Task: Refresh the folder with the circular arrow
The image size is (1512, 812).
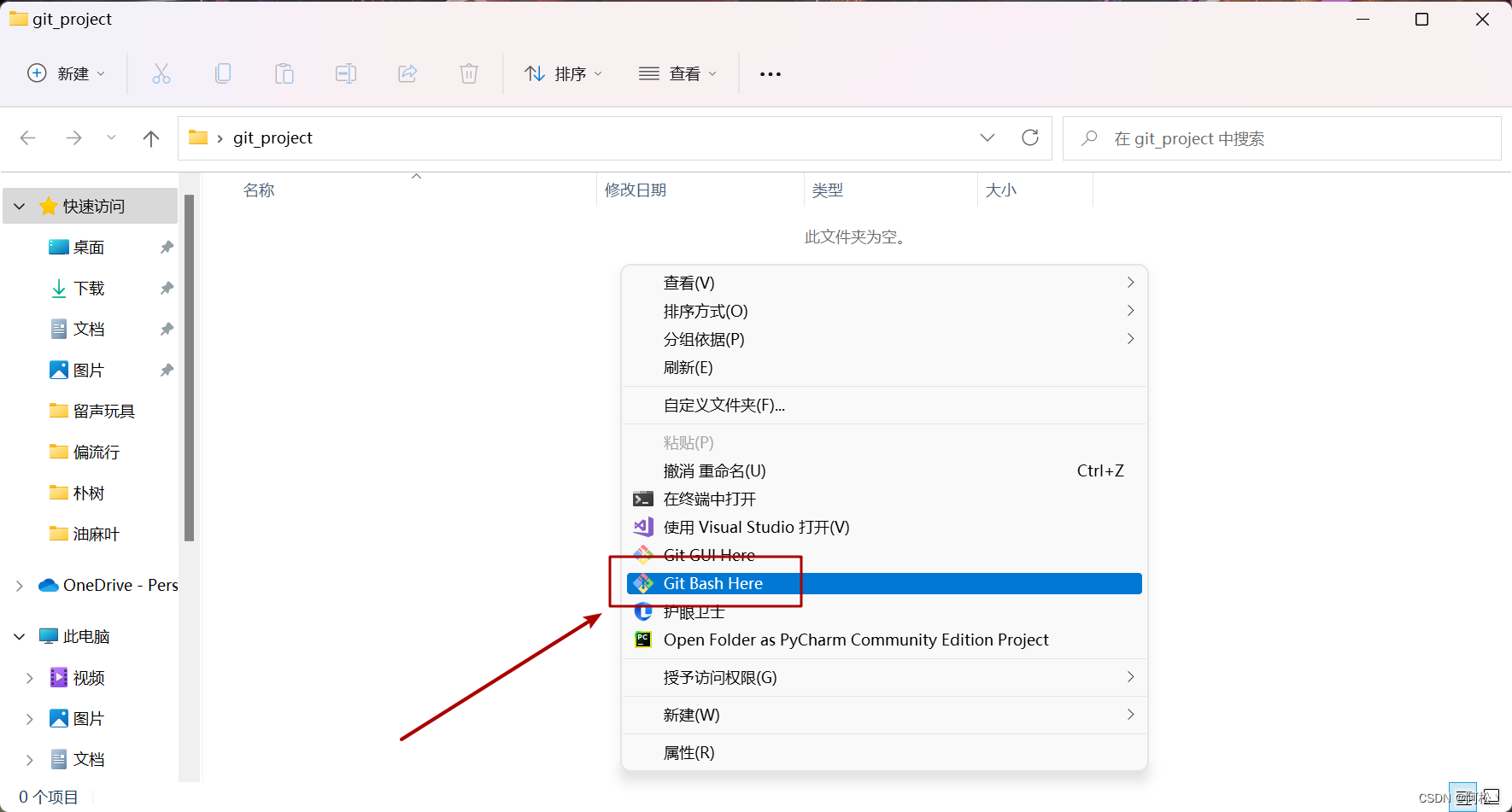Action: pos(1030,137)
